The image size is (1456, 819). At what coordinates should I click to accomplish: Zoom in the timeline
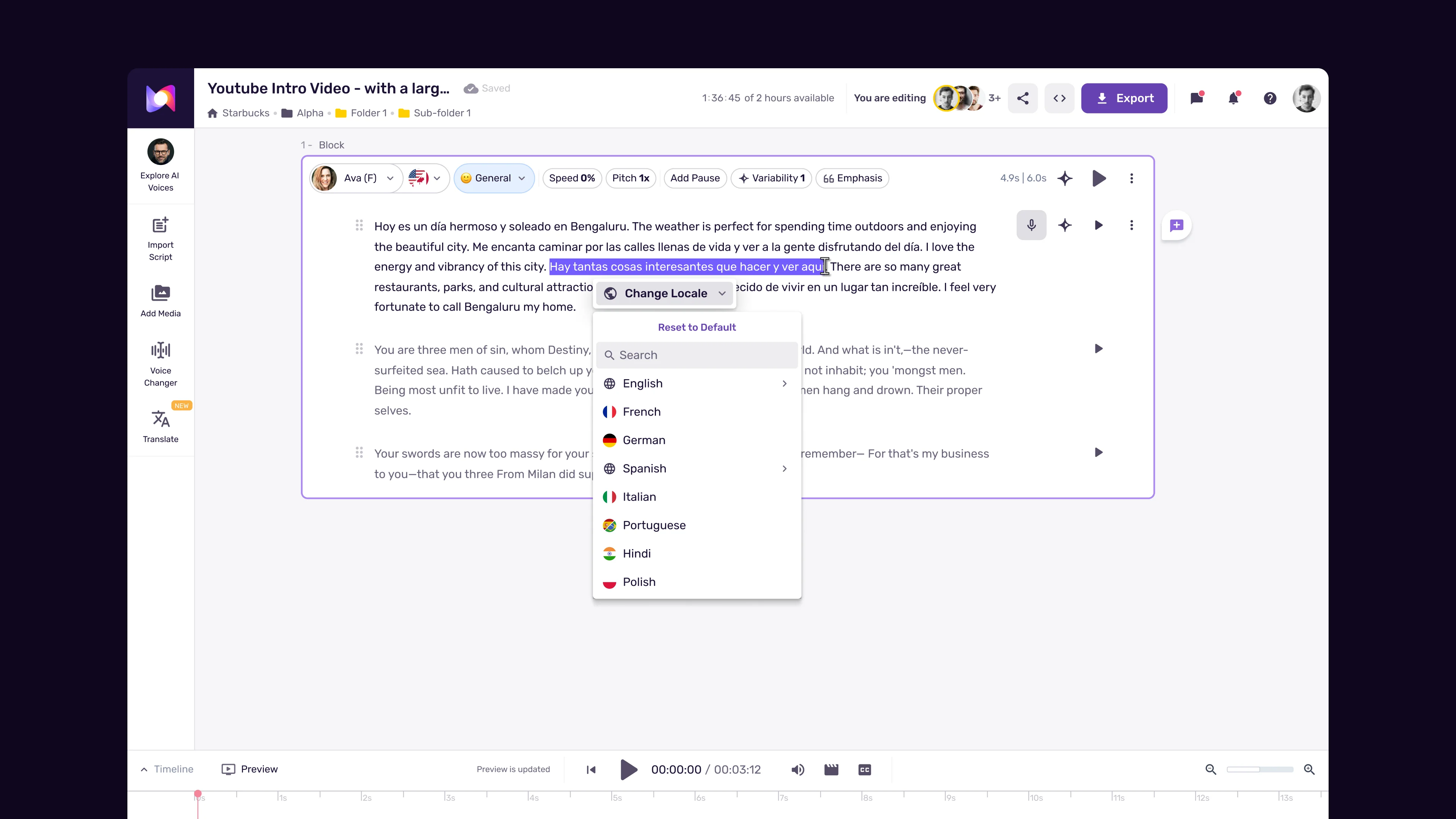click(x=1309, y=770)
